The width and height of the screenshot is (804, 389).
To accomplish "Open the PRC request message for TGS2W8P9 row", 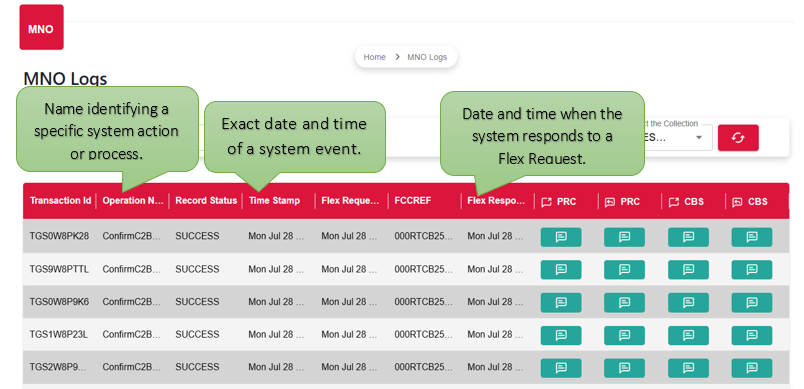I will 561,368.
